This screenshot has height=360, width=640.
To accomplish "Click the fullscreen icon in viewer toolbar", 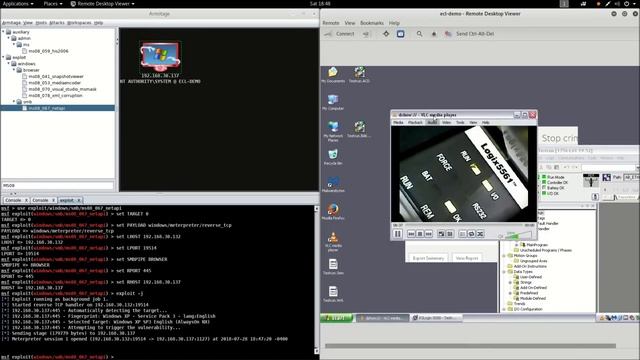I will coord(386,34).
